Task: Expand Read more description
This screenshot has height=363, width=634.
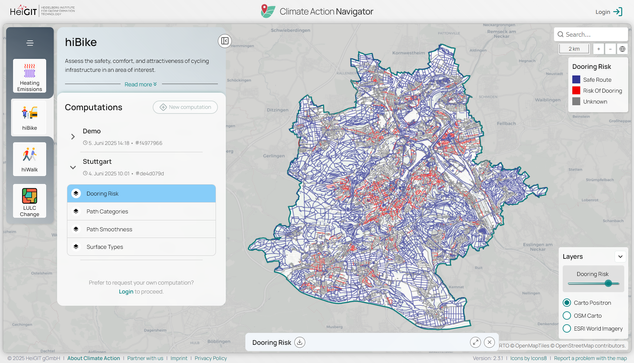Action: pyautogui.click(x=141, y=84)
